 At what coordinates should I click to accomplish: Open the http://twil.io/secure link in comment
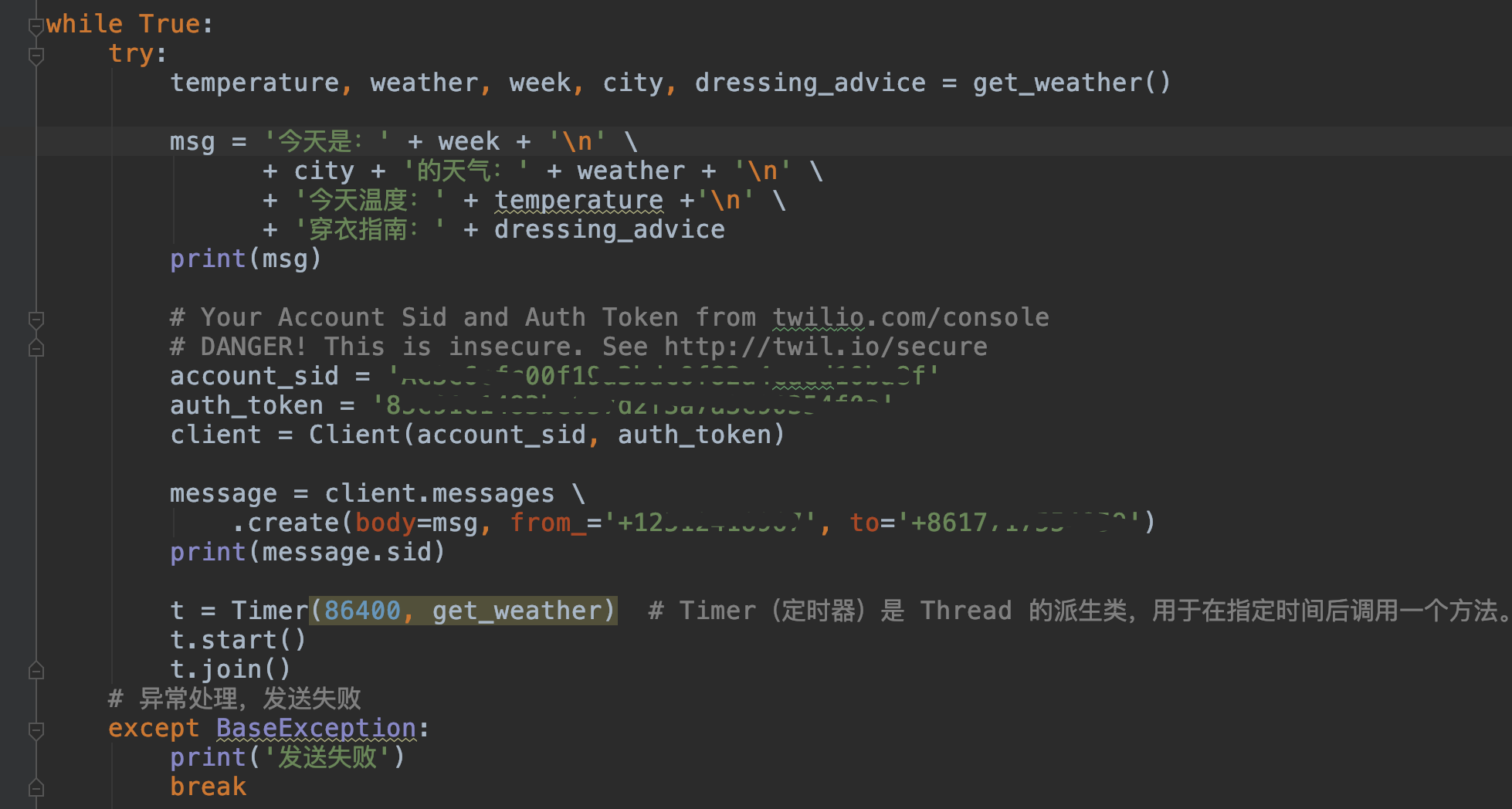tap(825, 347)
